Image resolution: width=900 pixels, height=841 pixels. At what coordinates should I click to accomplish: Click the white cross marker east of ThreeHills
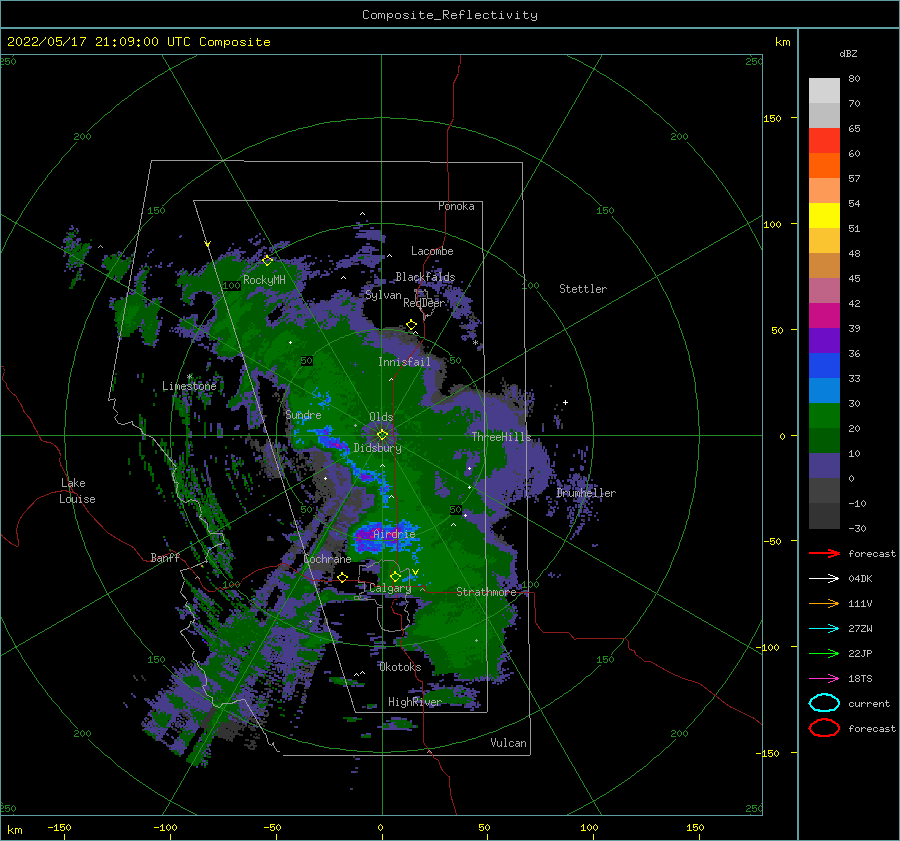565,402
